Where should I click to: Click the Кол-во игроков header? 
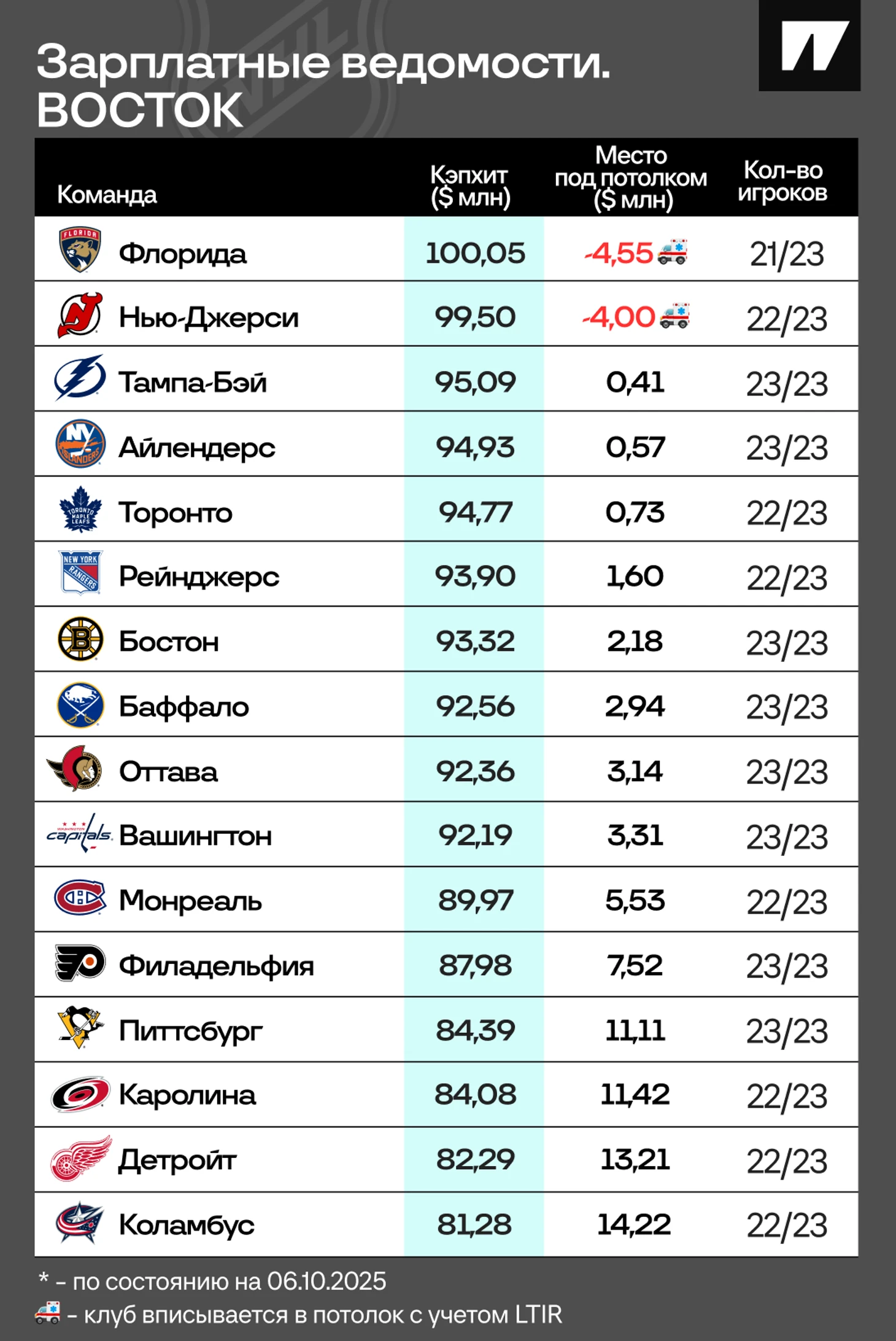(x=782, y=181)
